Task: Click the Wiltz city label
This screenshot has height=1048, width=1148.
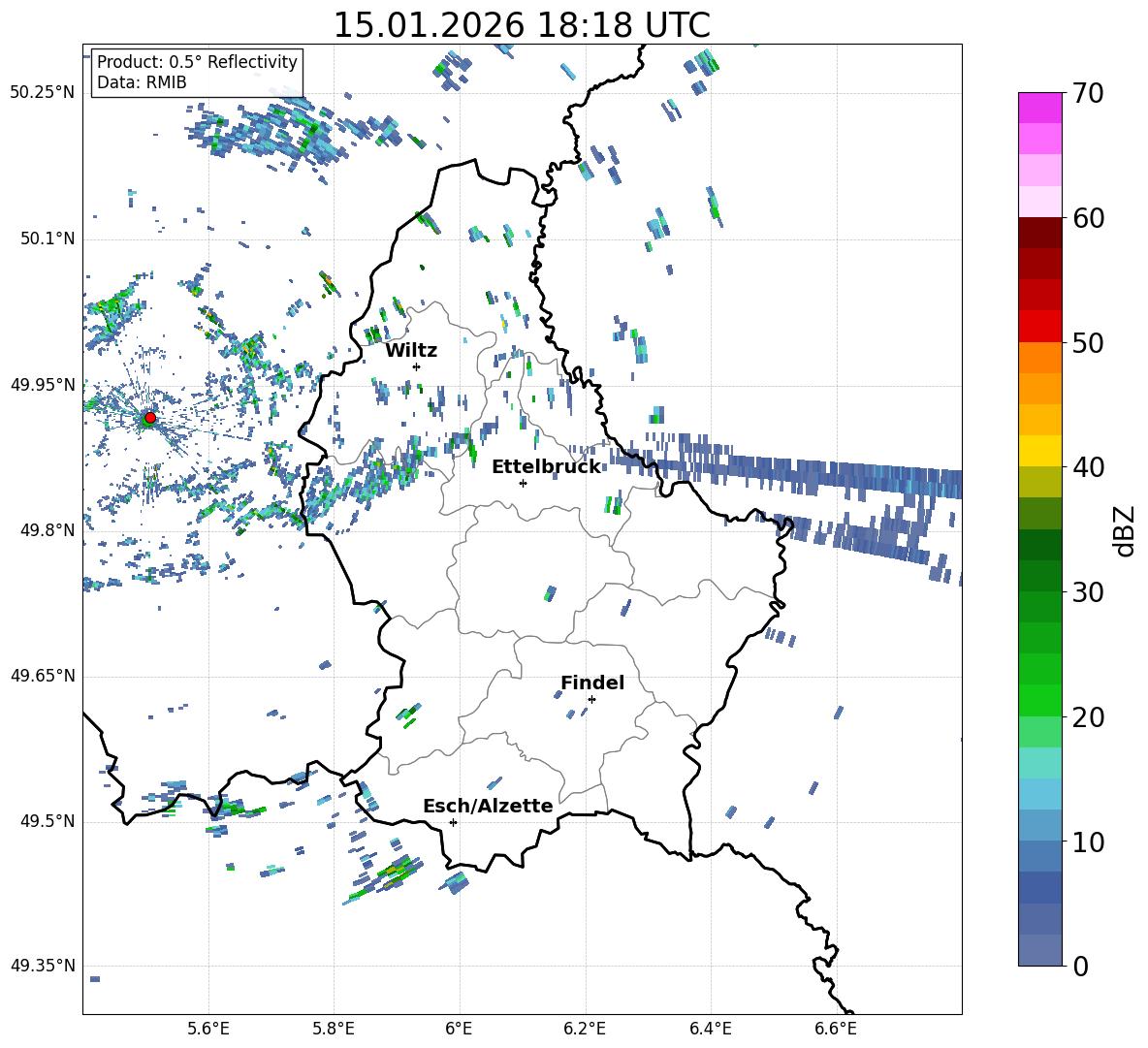Action: point(411,351)
